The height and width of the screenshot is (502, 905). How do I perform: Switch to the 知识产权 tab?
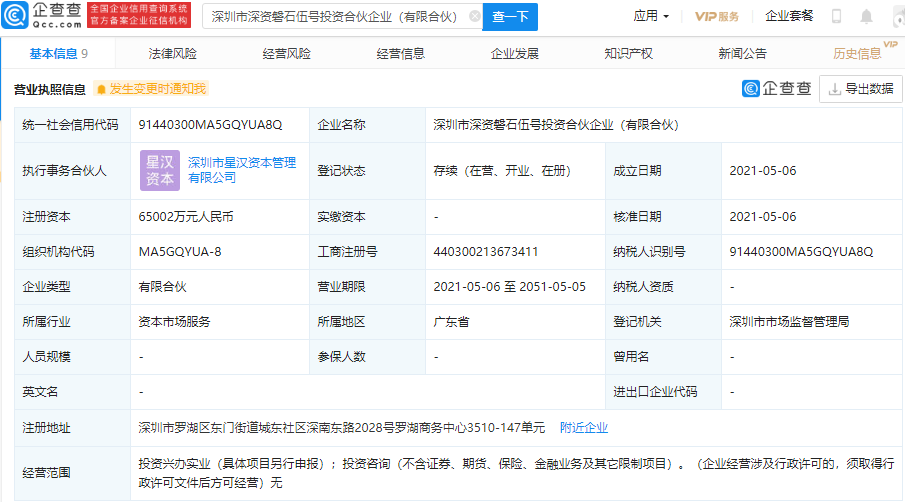pos(629,54)
